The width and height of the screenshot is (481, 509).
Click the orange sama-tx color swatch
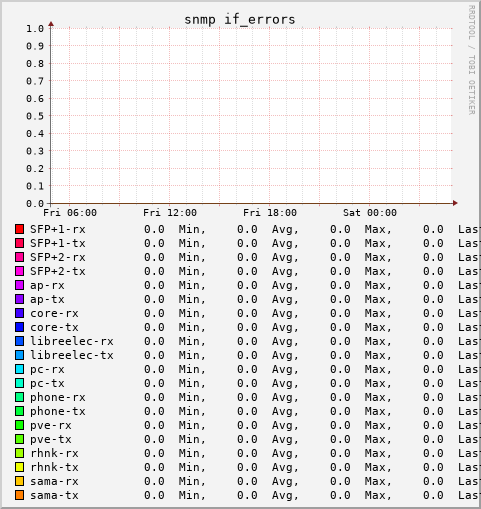[x=19, y=495]
